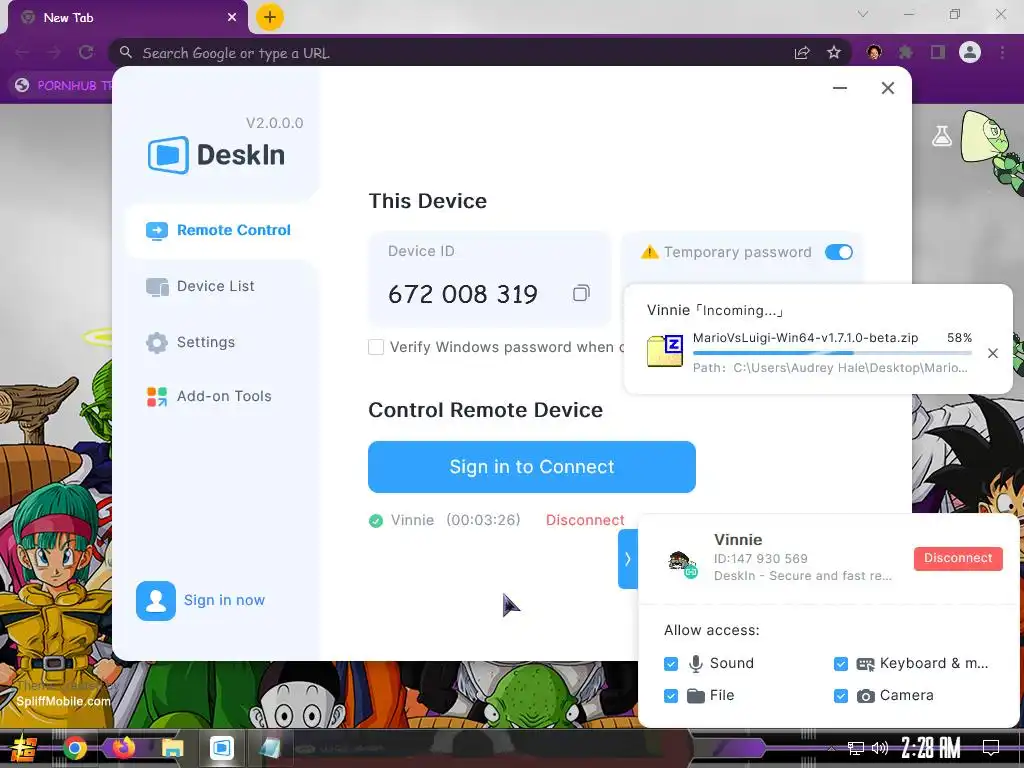Toggle the Chrome side panel icon
The image size is (1024, 768).
click(x=938, y=52)
